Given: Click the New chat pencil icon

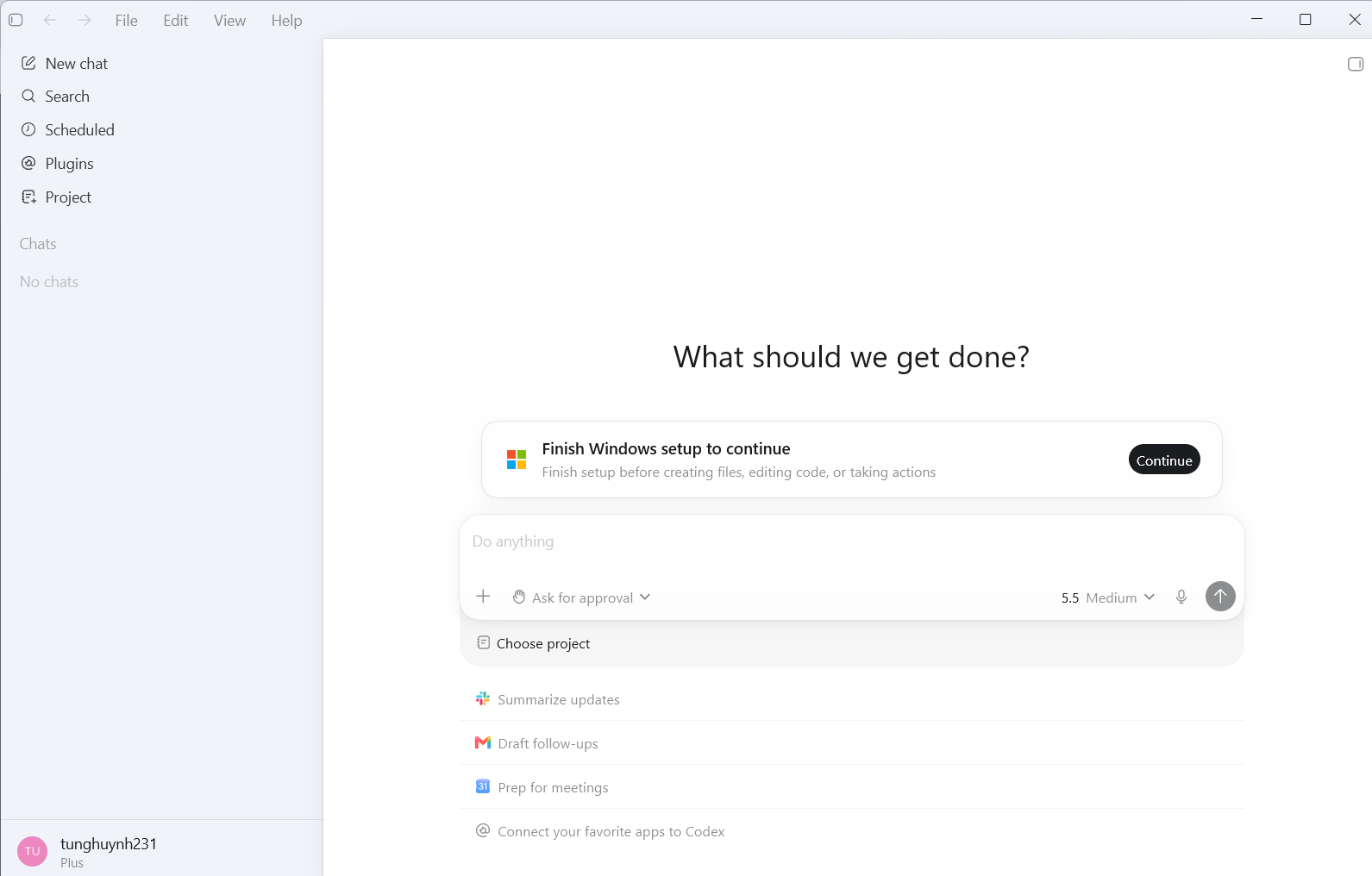Looking at the screenshot, I should (28, 63).
